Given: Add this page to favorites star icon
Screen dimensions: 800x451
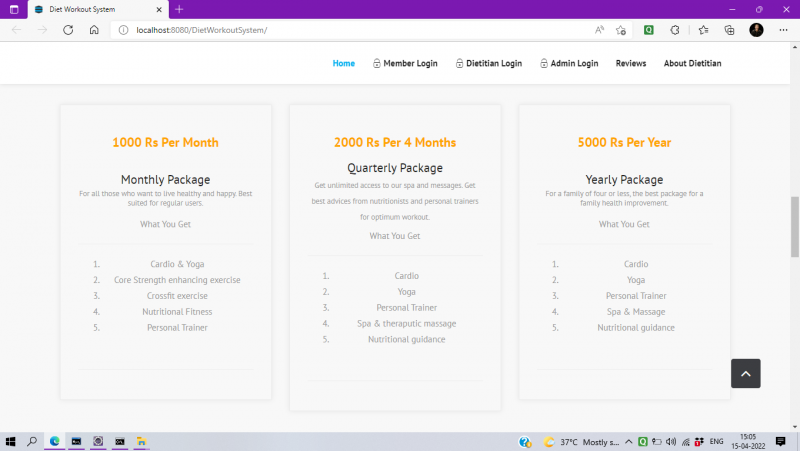Looking at the screenshot, I should (621, 30).
